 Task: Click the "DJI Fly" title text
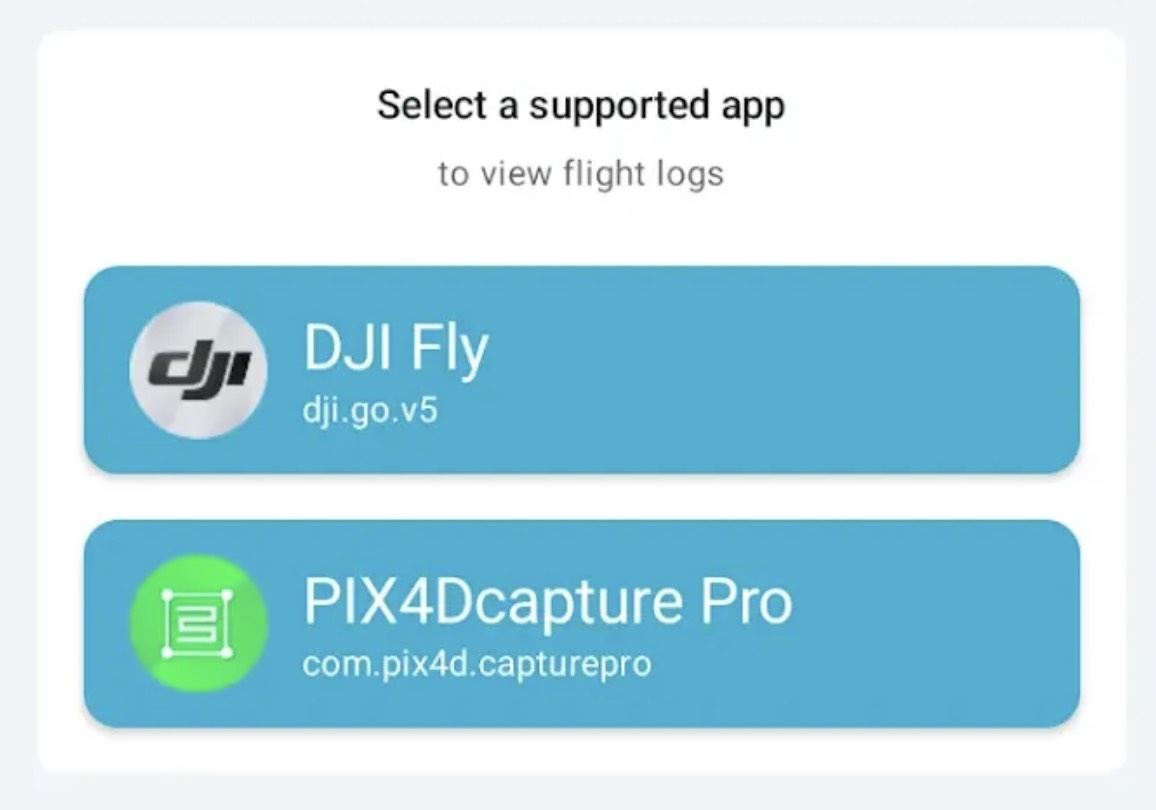click(395, 350)
